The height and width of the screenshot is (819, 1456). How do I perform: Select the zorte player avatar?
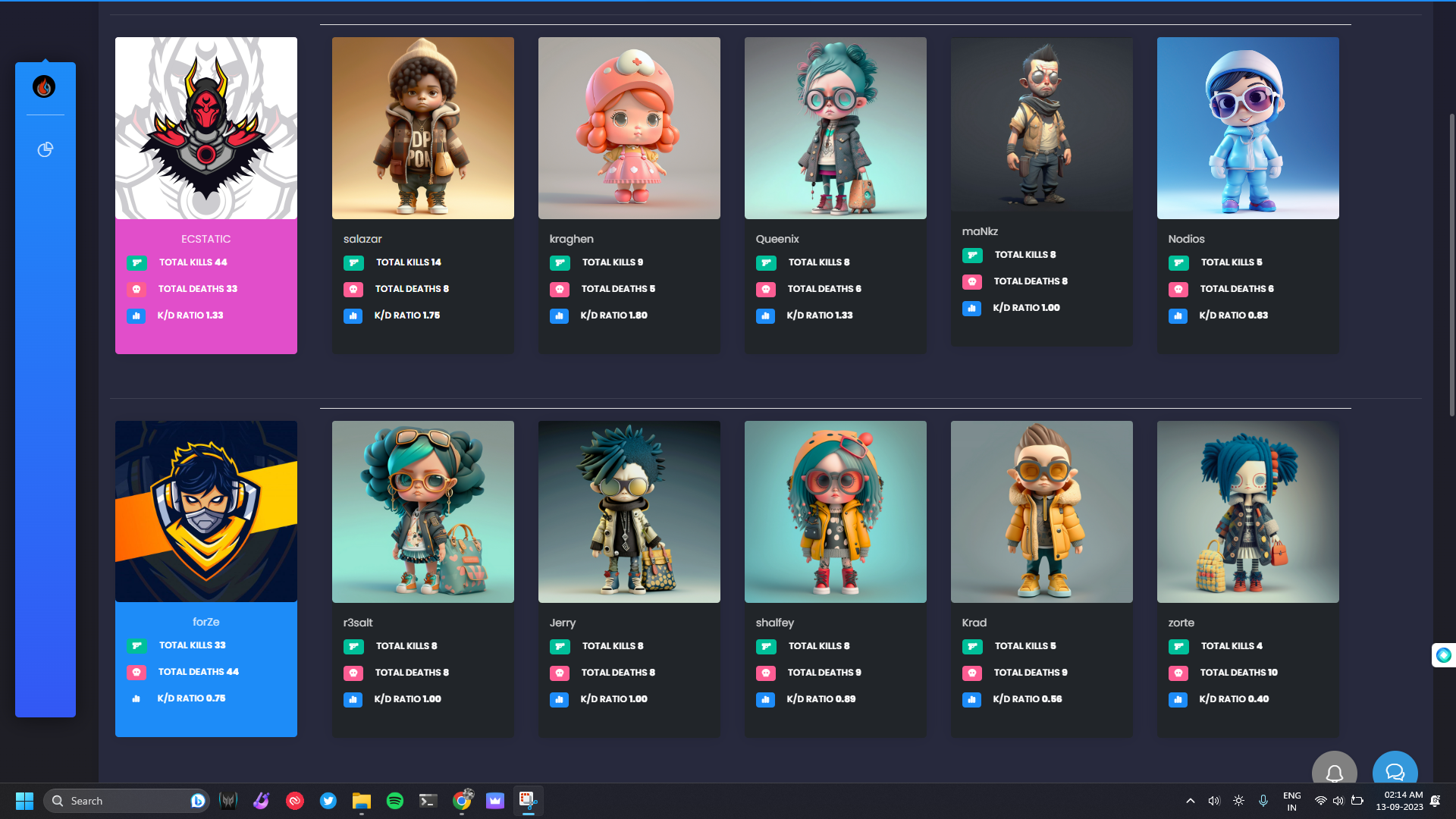[1247, 512]
